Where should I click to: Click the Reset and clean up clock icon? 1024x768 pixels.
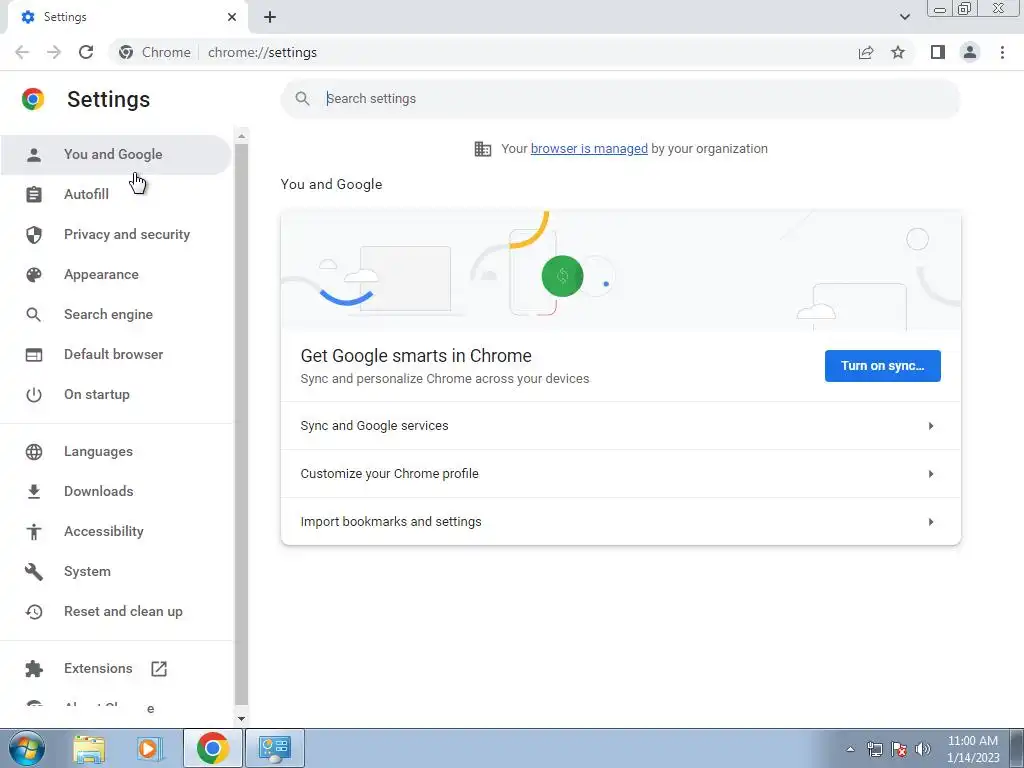click(34, 611)
